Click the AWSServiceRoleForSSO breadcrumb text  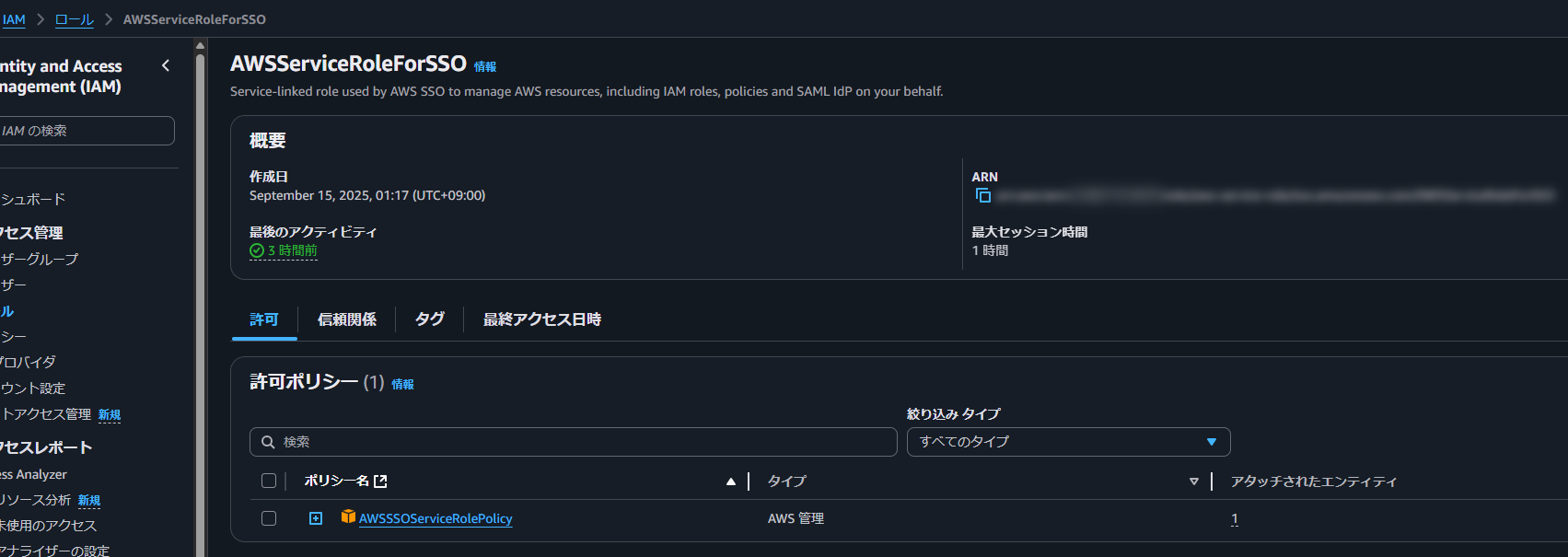pyautogui.click(x=194, y=19)
